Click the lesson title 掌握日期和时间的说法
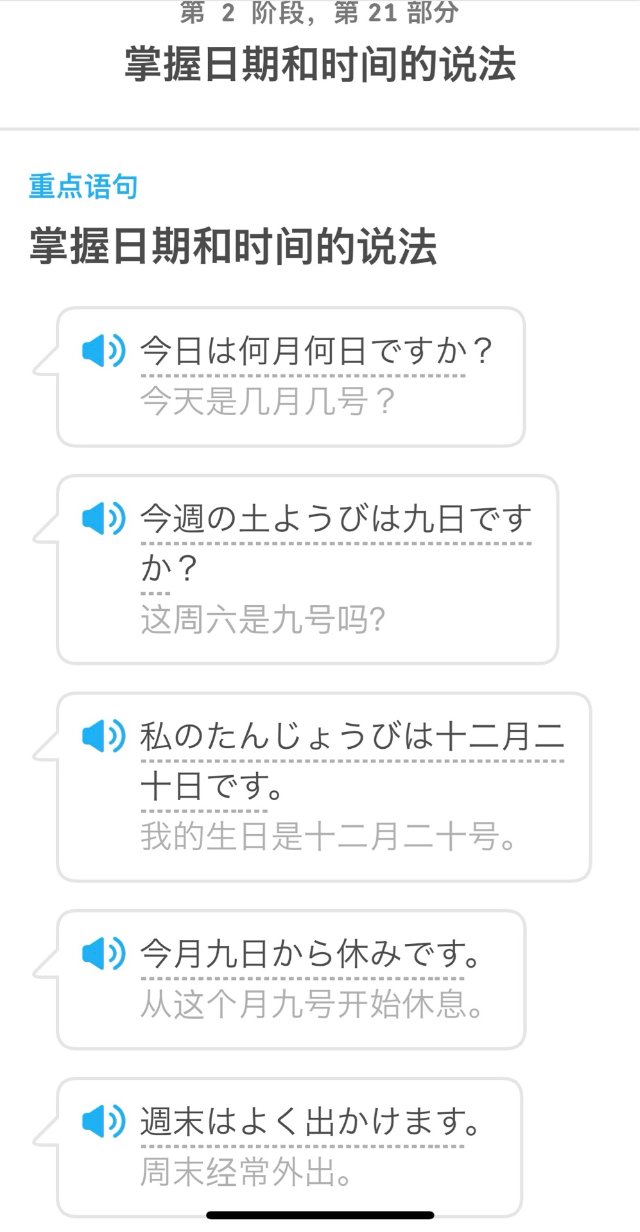This screenshot has height=1232, width=640. click(x=320, y=62)
